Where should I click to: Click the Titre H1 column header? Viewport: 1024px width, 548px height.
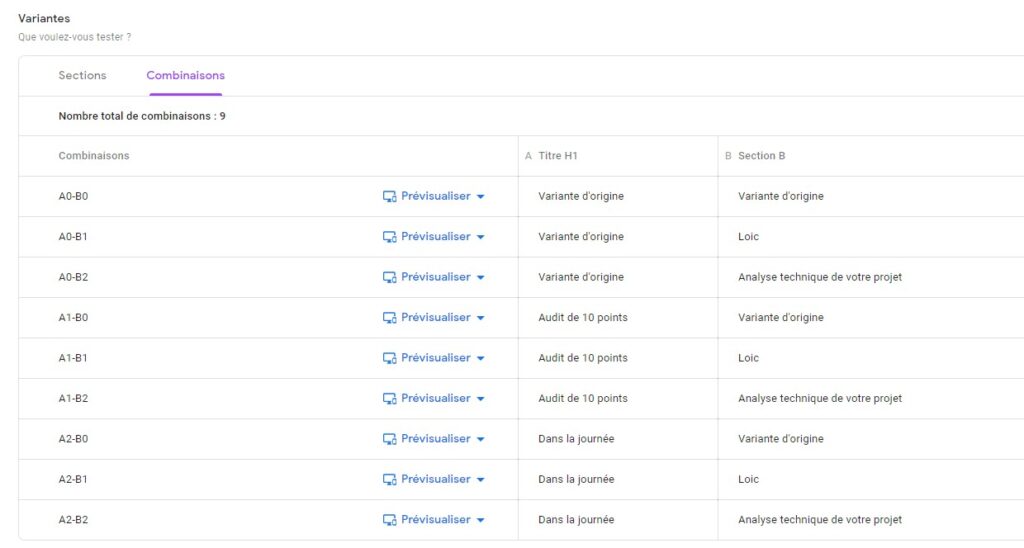558,155
